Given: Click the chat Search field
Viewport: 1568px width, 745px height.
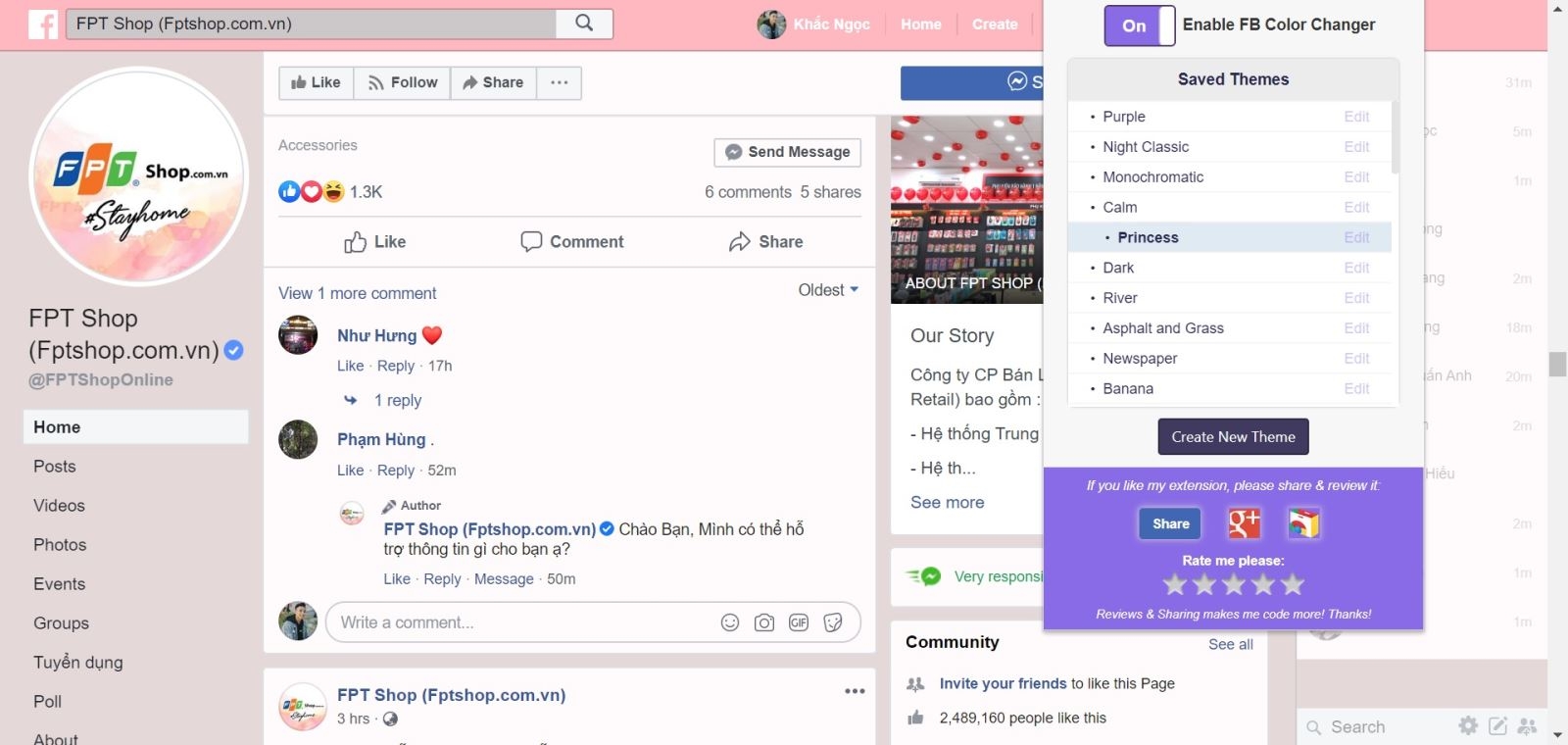Looking at the screenshot, I should click(1377, 726).
